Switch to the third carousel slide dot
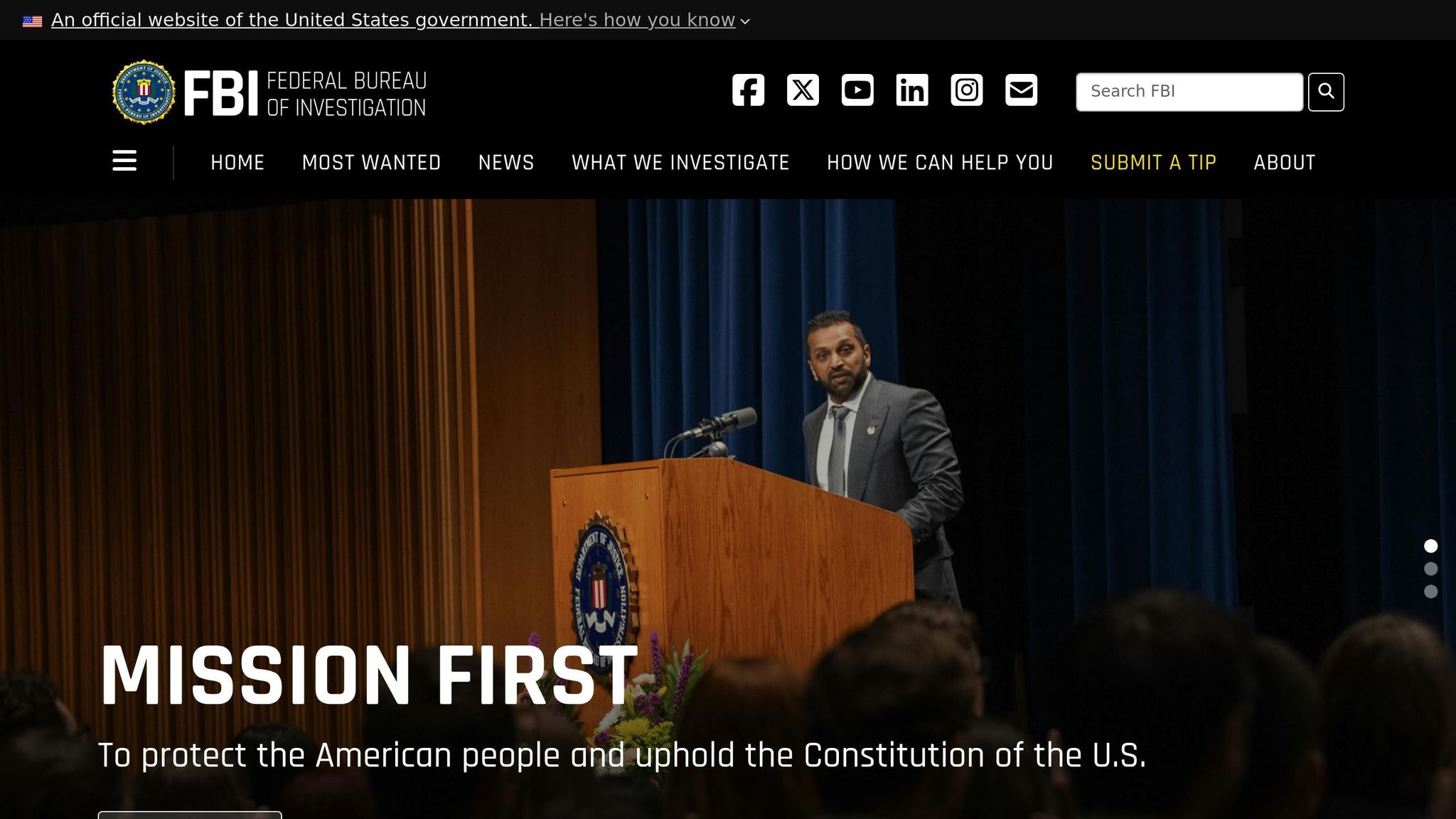Screen dimensions: 1456x819 pos(1431,591)
